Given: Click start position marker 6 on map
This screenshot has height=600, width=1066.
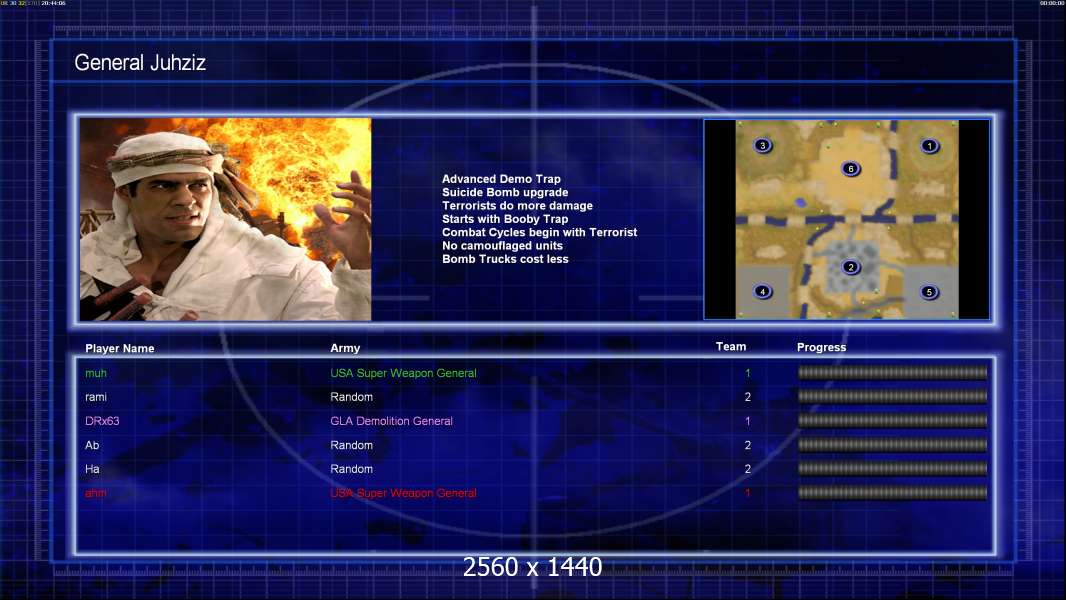Looking at the screenshot, I should point(850,169).
